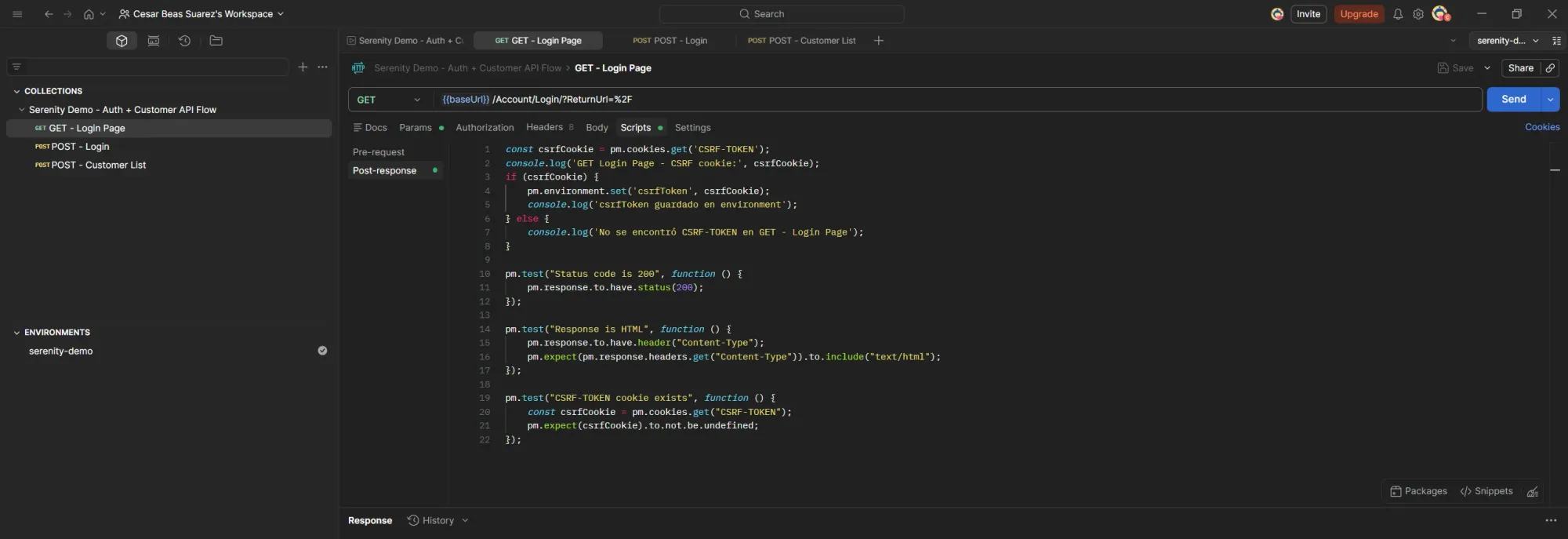The width and height of the screenshot is (1568, 539).
Task: Click the Upgrade button
Action: 1359,14
